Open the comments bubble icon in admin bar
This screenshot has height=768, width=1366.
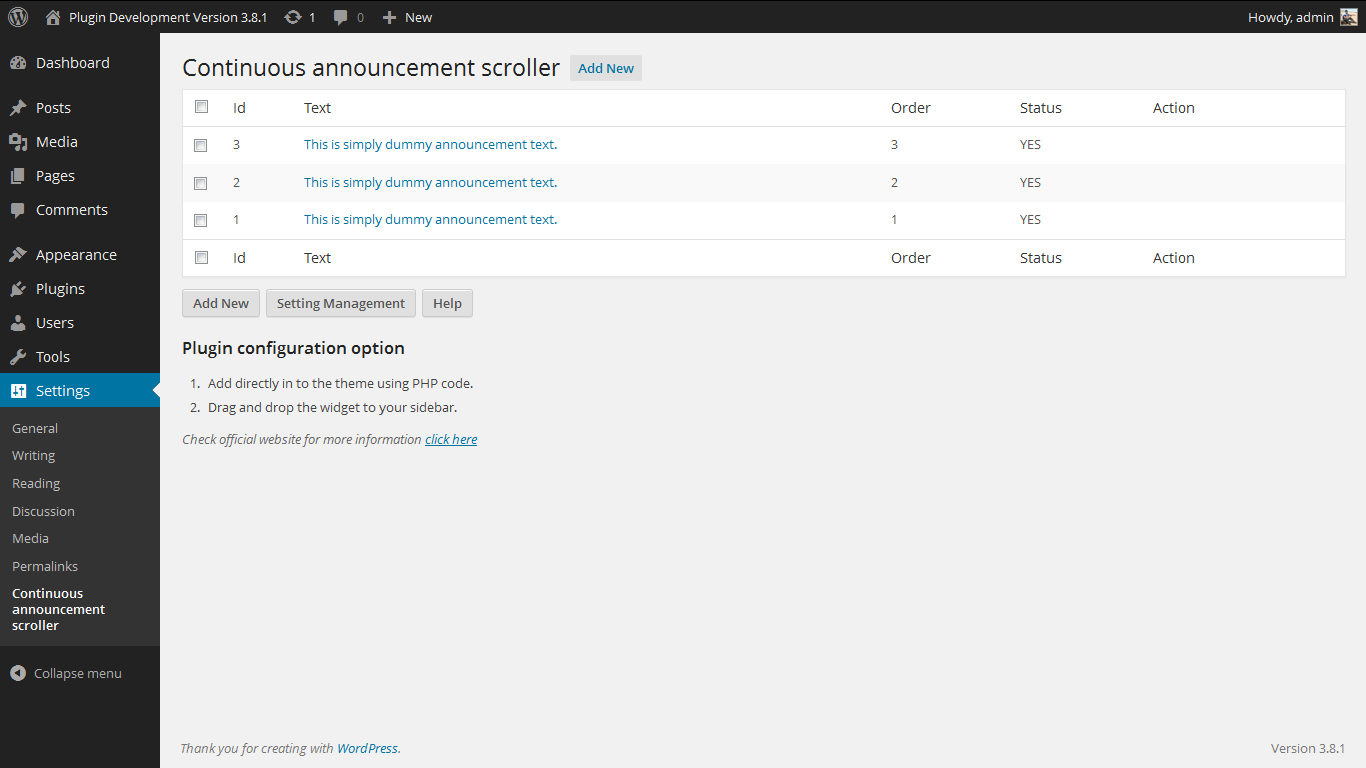pyautogui.click(x=341, y=17)
